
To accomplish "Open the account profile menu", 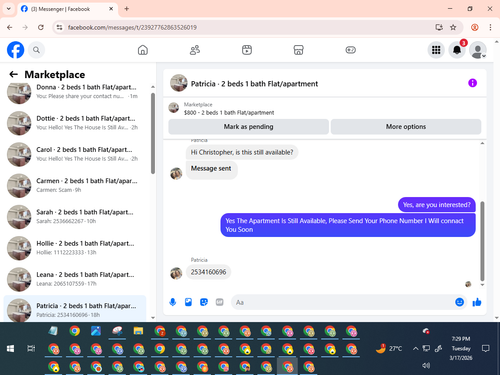I will pos(478,50).
